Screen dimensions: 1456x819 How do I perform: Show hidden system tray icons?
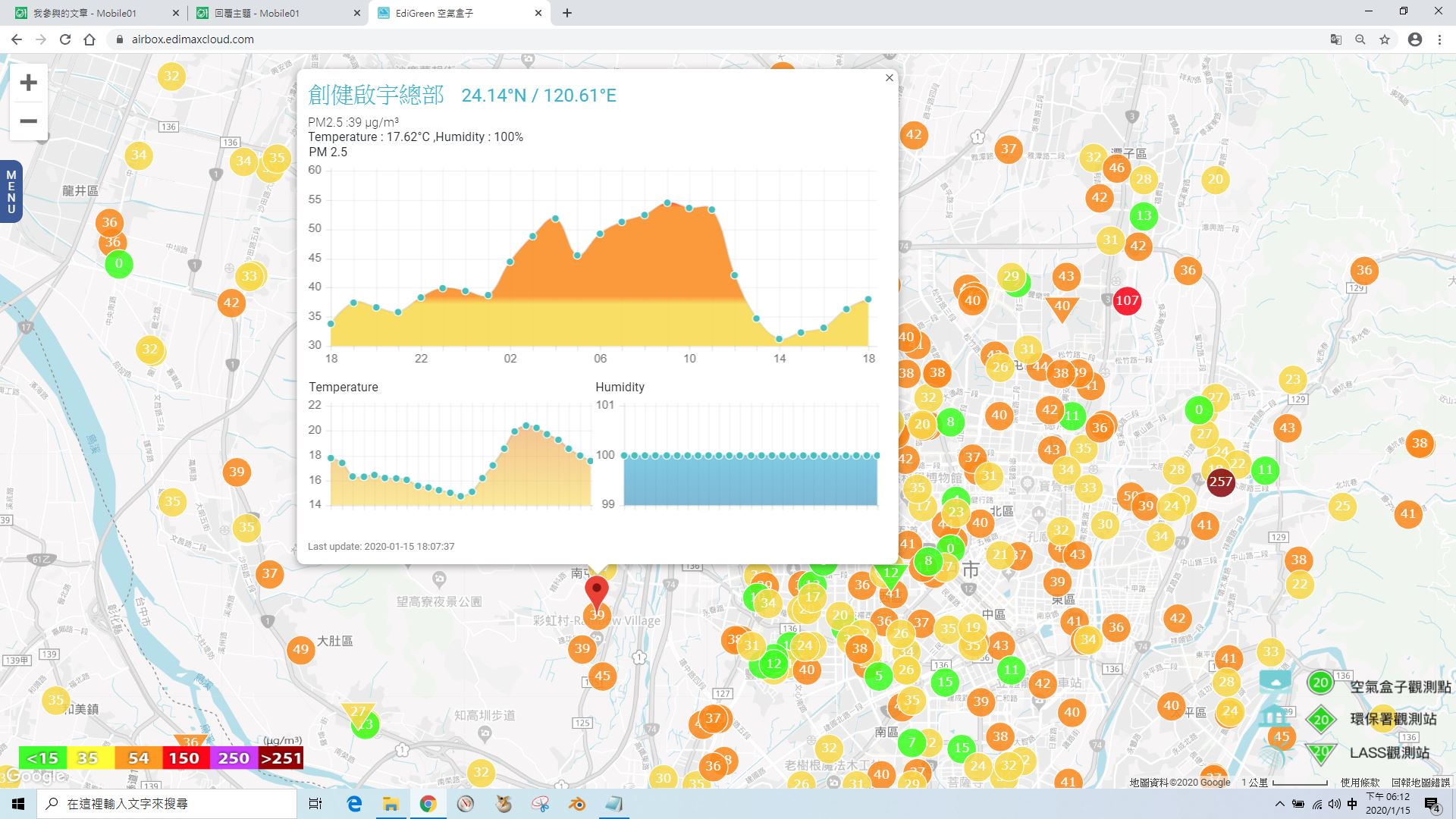(1279, 804)
